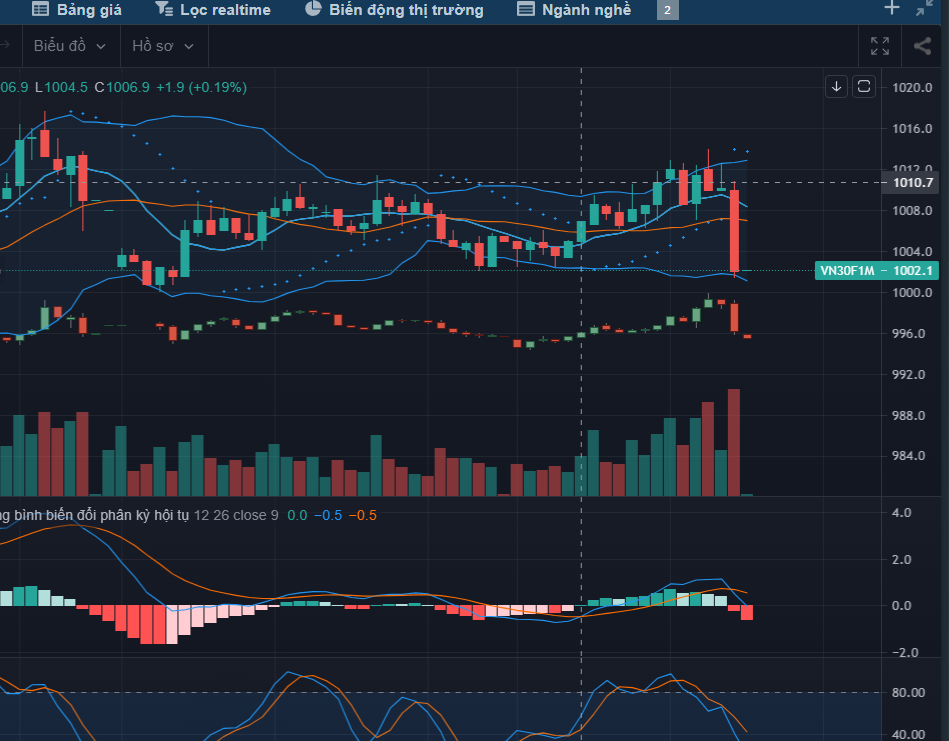Click the MACD indicator title text
Viewport: 949px width, 741px height.
point(94,515)
